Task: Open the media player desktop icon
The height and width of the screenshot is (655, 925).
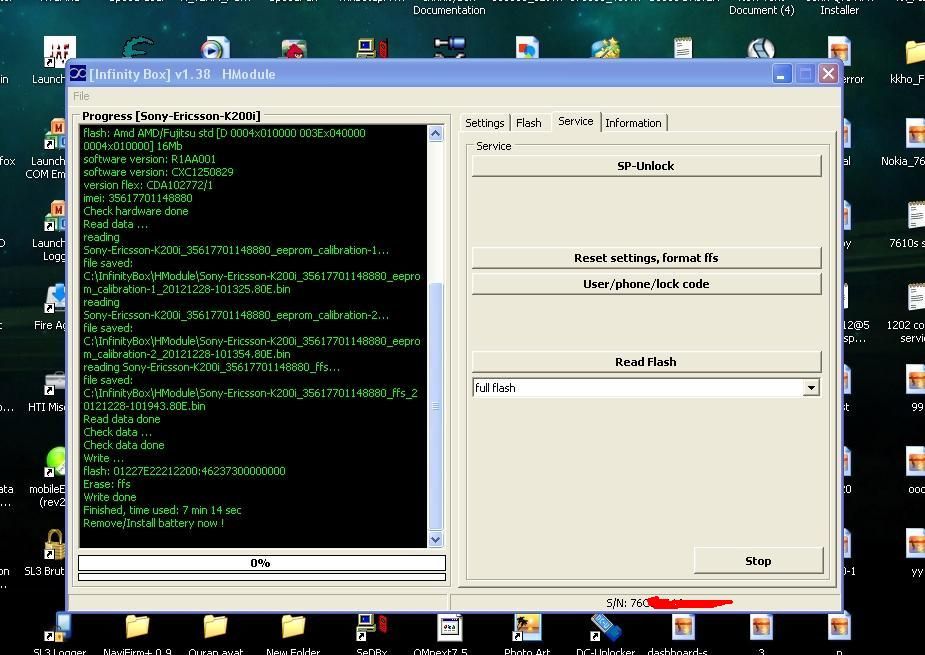Action: pyautogui.click(x=215, y=48)
